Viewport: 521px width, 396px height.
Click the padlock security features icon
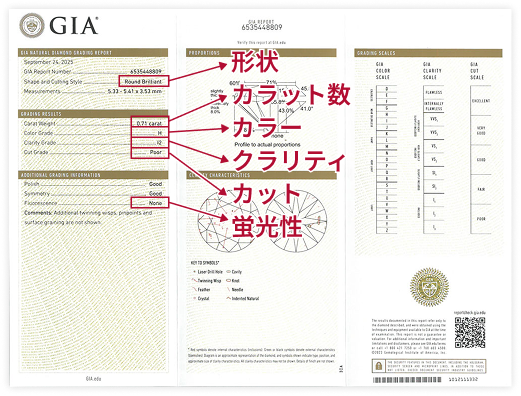click(x=378, y=366)
